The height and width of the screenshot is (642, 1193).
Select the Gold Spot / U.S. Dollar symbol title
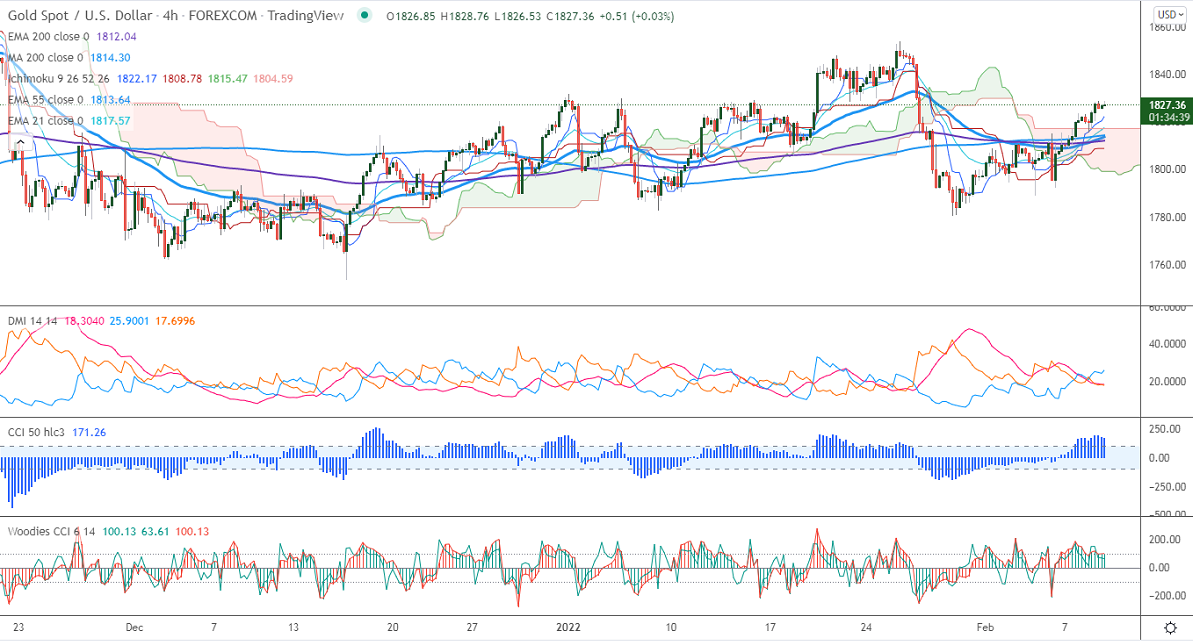(x=80, y=15)
